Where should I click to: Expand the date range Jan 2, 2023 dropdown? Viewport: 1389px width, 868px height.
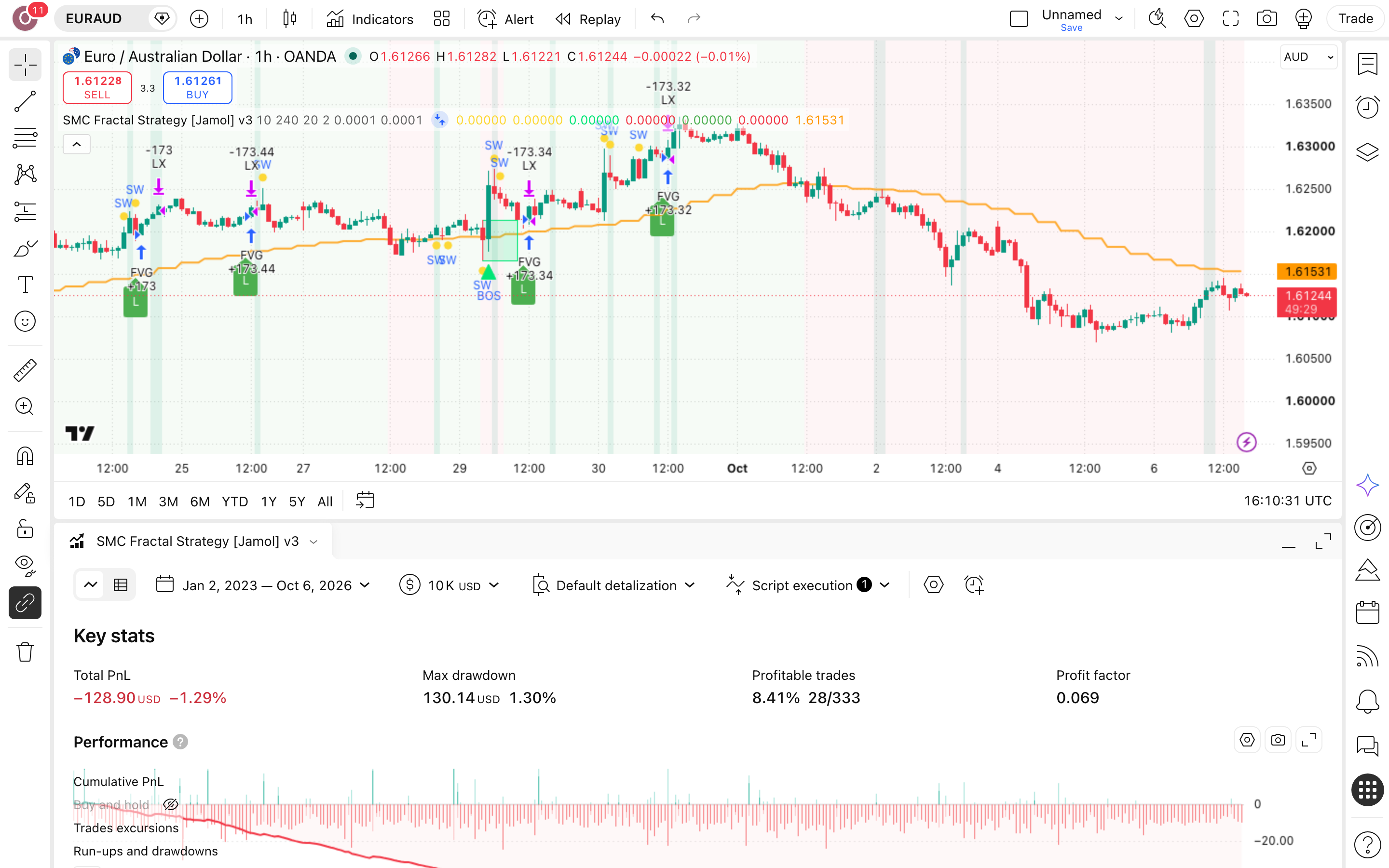(263, 585)
